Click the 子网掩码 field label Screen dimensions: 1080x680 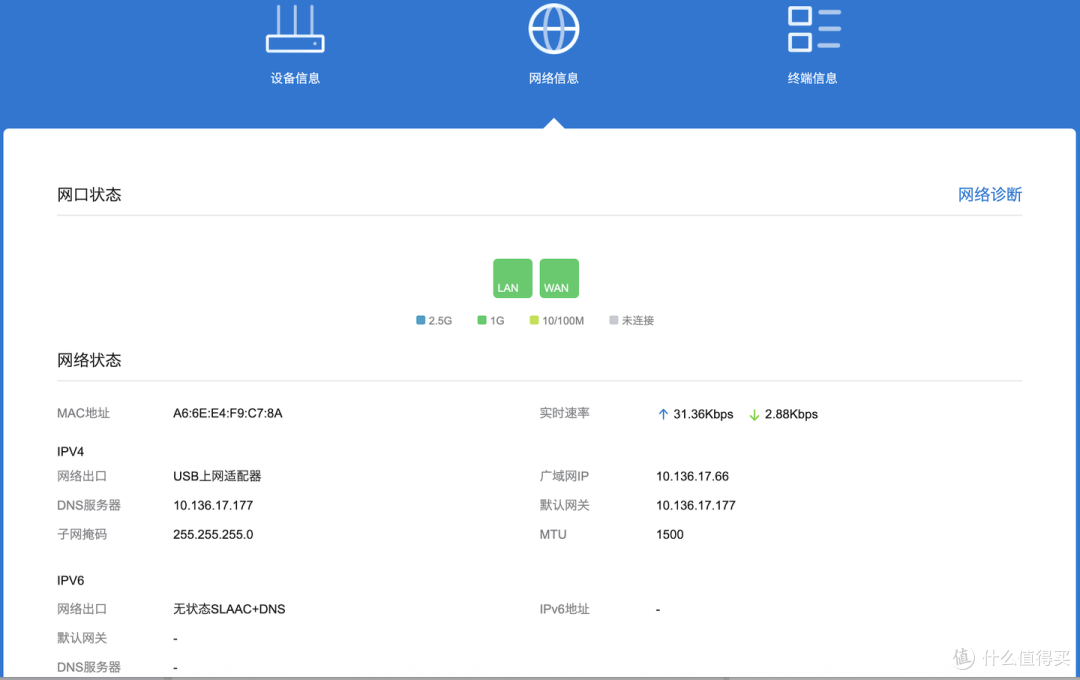(x=81, y=535)
